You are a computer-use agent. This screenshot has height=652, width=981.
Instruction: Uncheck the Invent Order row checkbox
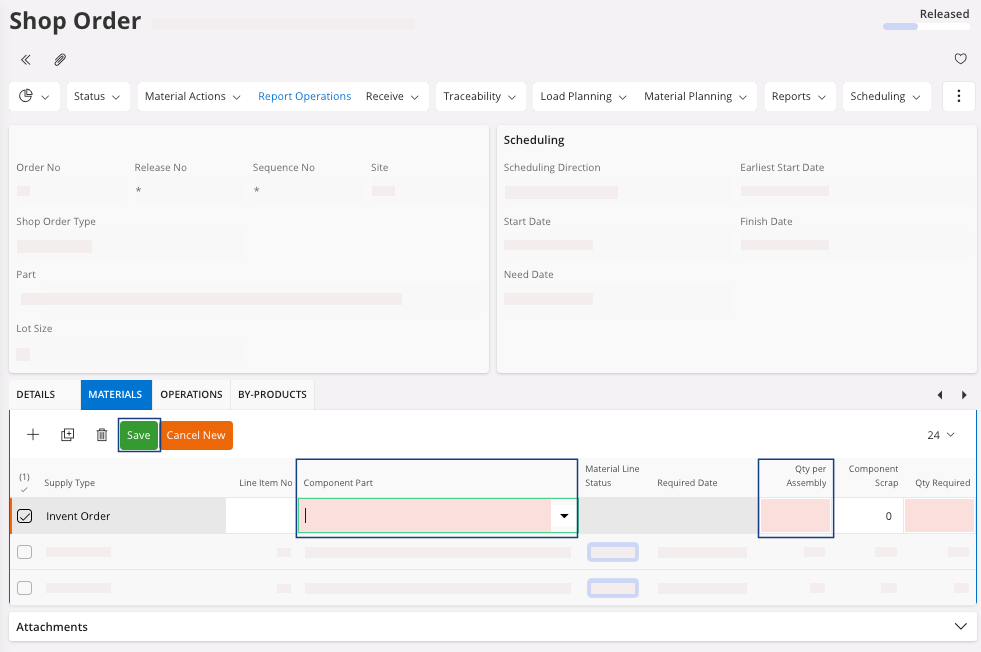(x=25, y=516)
